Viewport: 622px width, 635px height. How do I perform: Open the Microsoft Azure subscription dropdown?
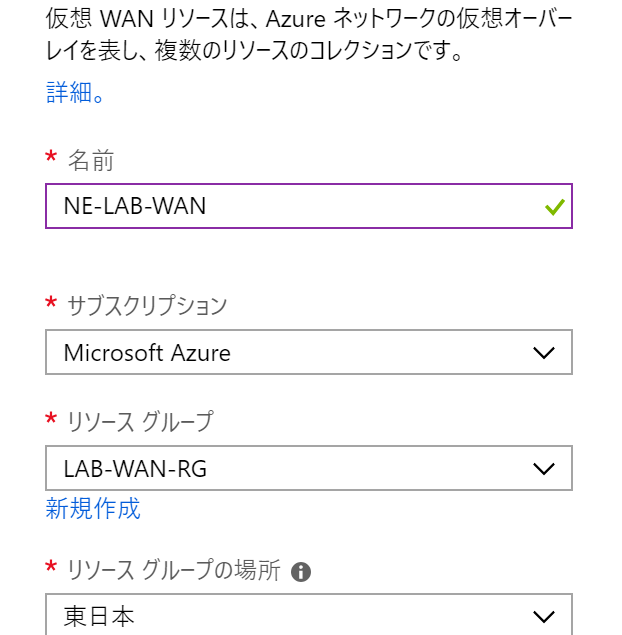(x=290, y=353)
